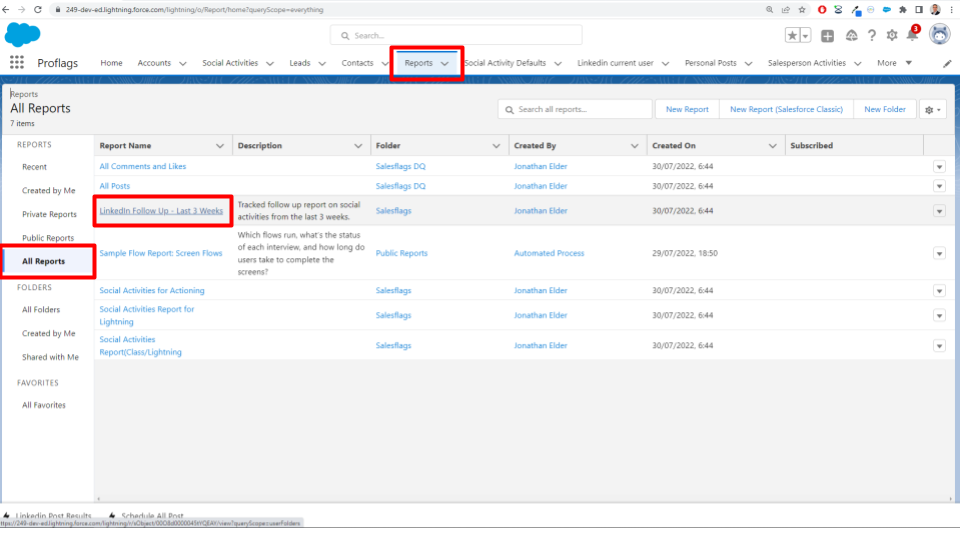Select Public Reports in sidebar
This screenshot has width=960, height=540.
[x=48, y=238]
